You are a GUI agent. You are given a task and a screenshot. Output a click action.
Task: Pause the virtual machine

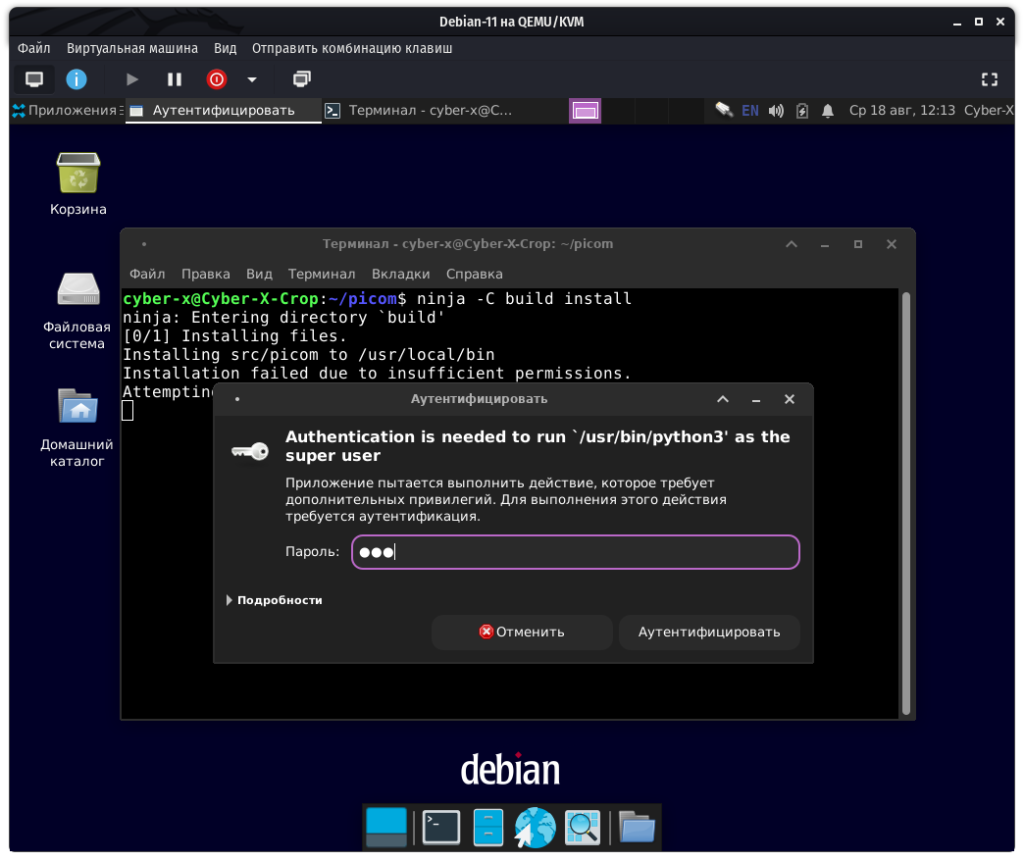click(174, 79)
